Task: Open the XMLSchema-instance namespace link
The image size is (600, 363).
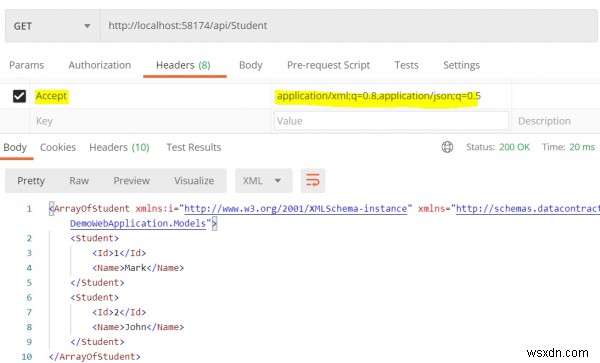Action: pyautogui.click(x=295, y=209)
